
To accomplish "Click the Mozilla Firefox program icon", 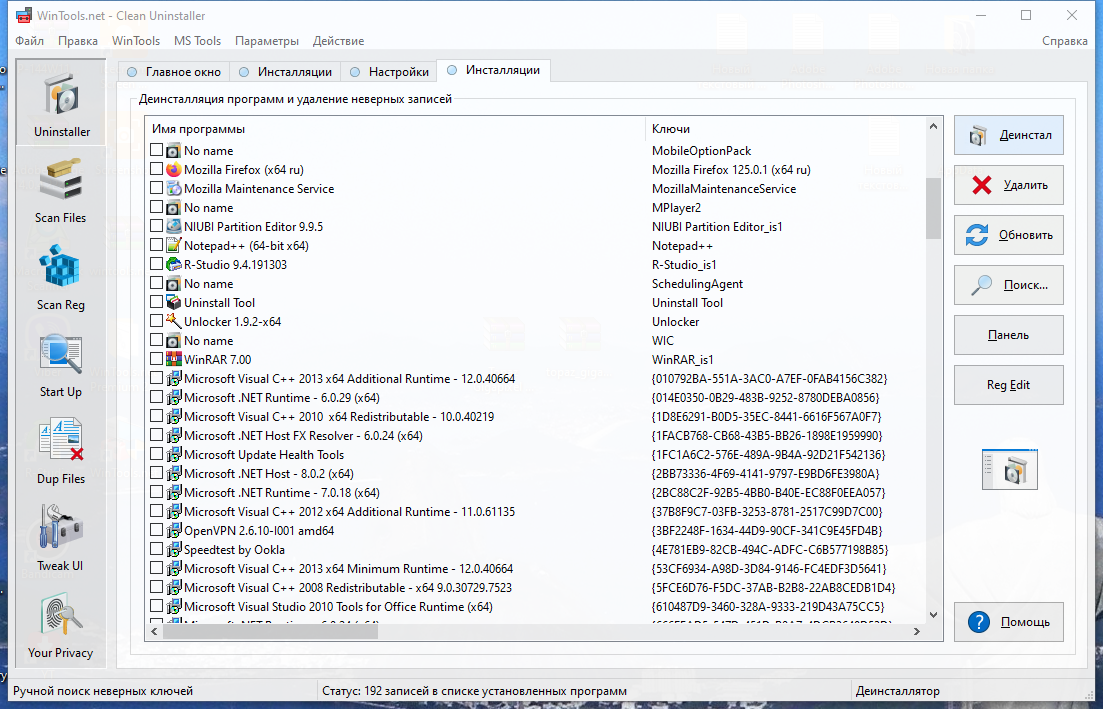I will point(174,170).
